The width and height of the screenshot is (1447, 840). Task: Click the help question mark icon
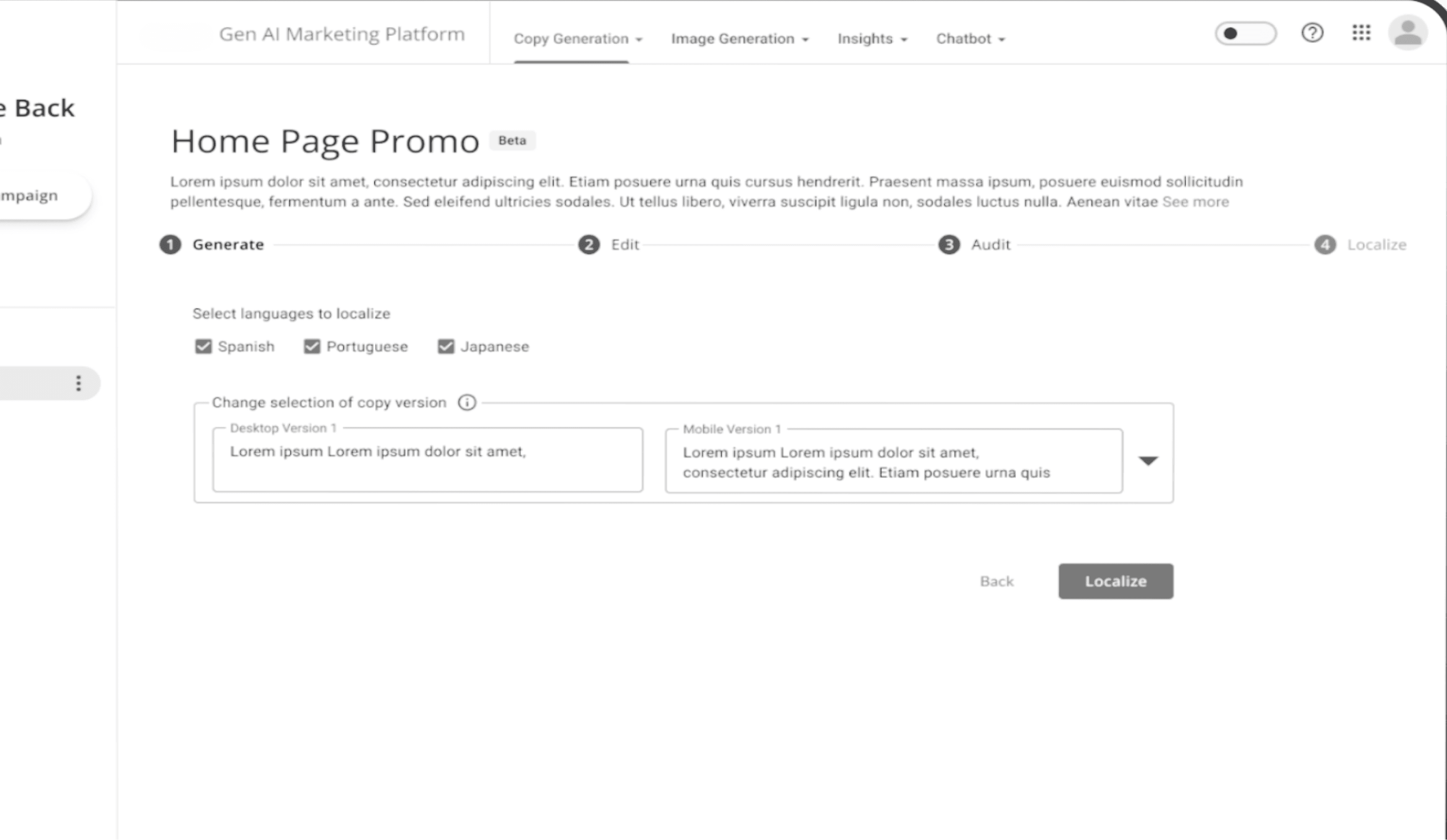point(1312,33)
